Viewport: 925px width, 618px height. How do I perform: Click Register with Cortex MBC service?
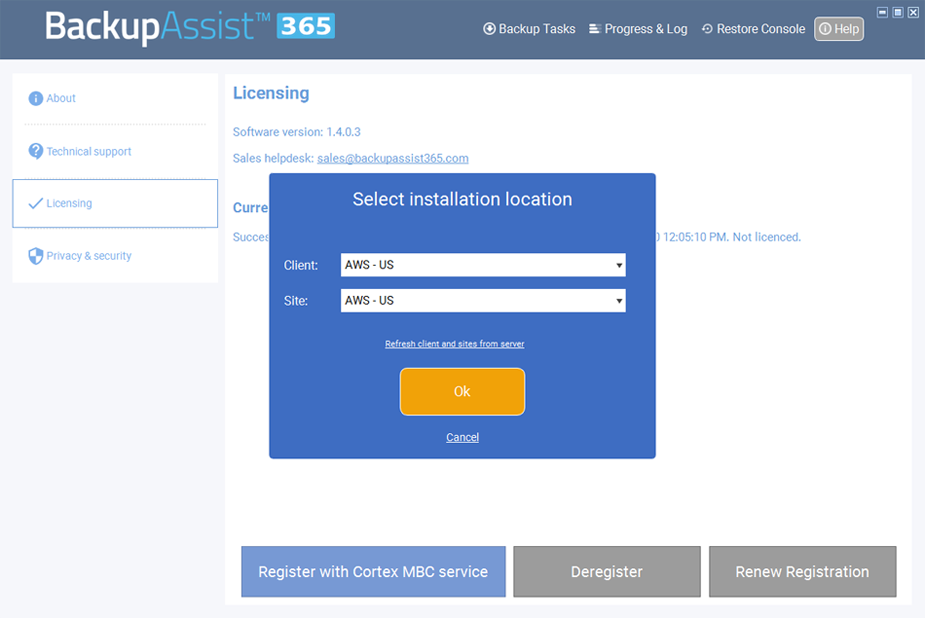pyautogui.click(x=373, y=572)
